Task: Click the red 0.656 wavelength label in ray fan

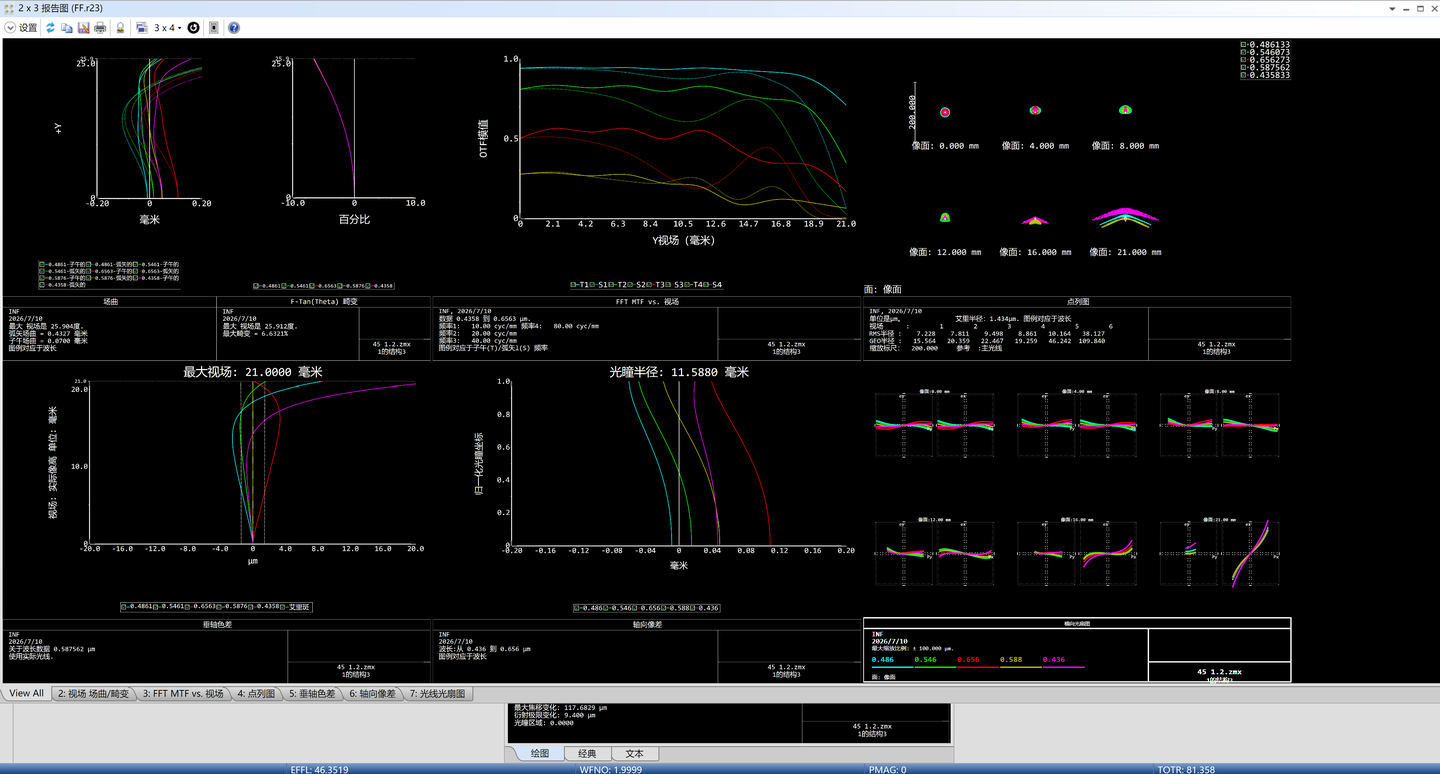Action: [968, 660]
